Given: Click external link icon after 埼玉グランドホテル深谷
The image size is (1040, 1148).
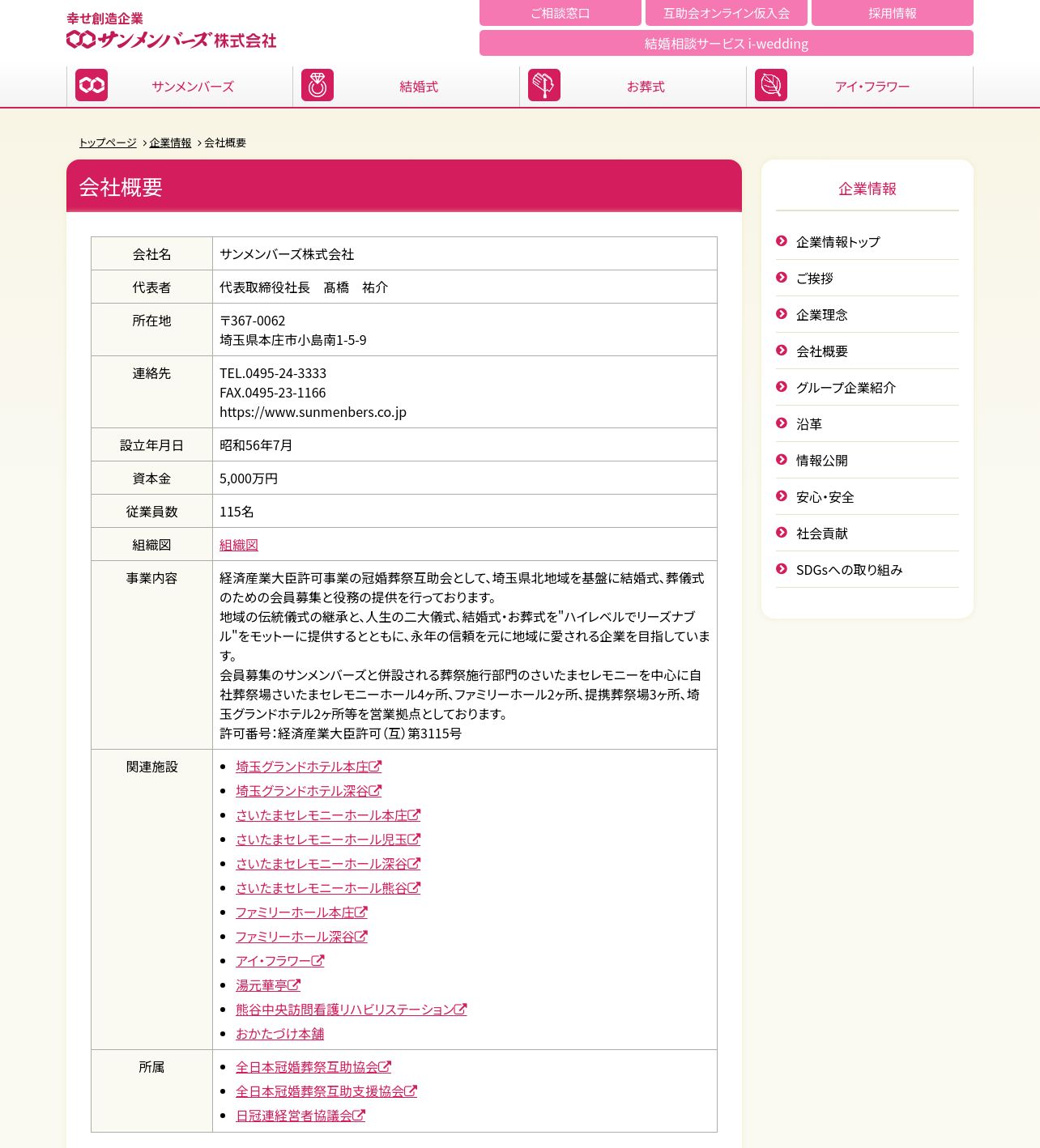Looking at the screenshot, I should click(375, 790).
